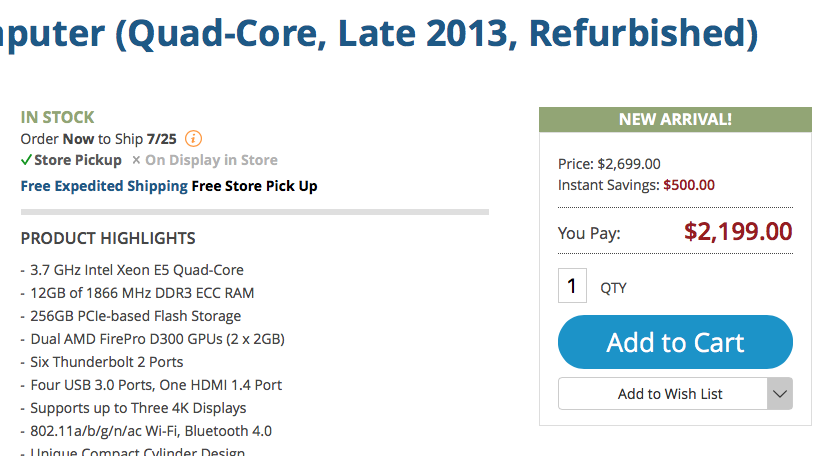
Task: Click the $2,199.00 You Pay price
Action: click(x=738, y=232)
